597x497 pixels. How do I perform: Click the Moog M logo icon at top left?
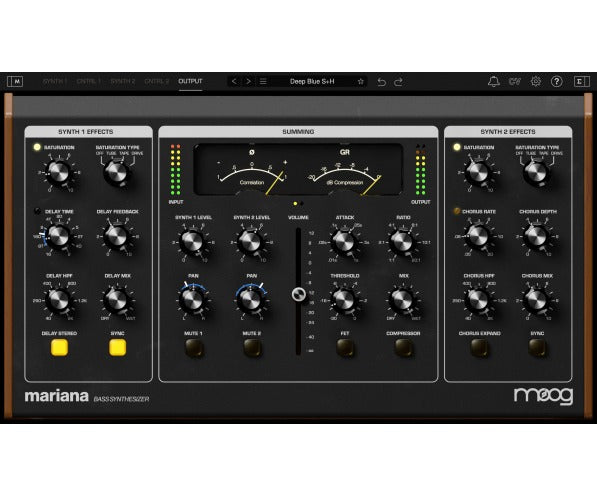tap(15, 81)
